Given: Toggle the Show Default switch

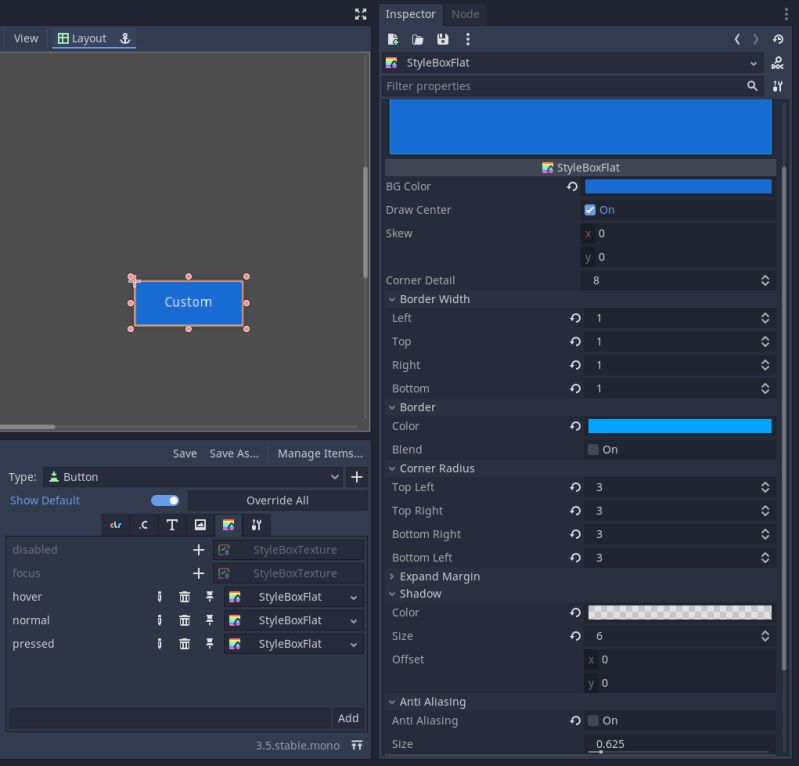Looking at the screenshot, I should 165,500.
